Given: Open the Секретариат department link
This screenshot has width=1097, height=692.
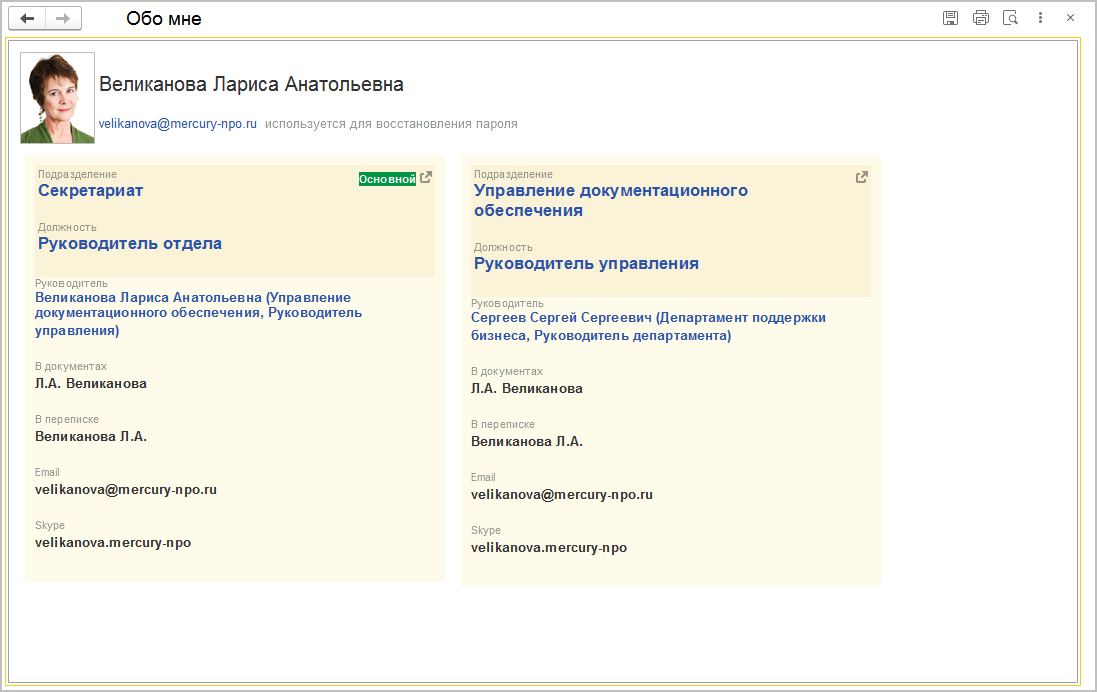Looking at the screenshot, I should [91, 191].
